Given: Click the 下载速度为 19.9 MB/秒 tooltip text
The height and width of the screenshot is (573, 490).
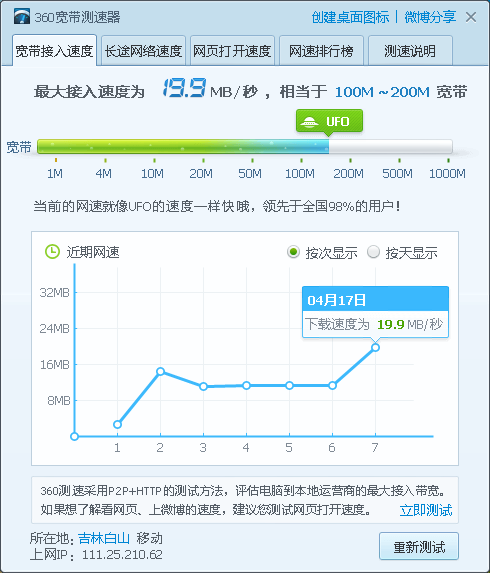Looking at the screenshot, I should click(x=374, y=324).
